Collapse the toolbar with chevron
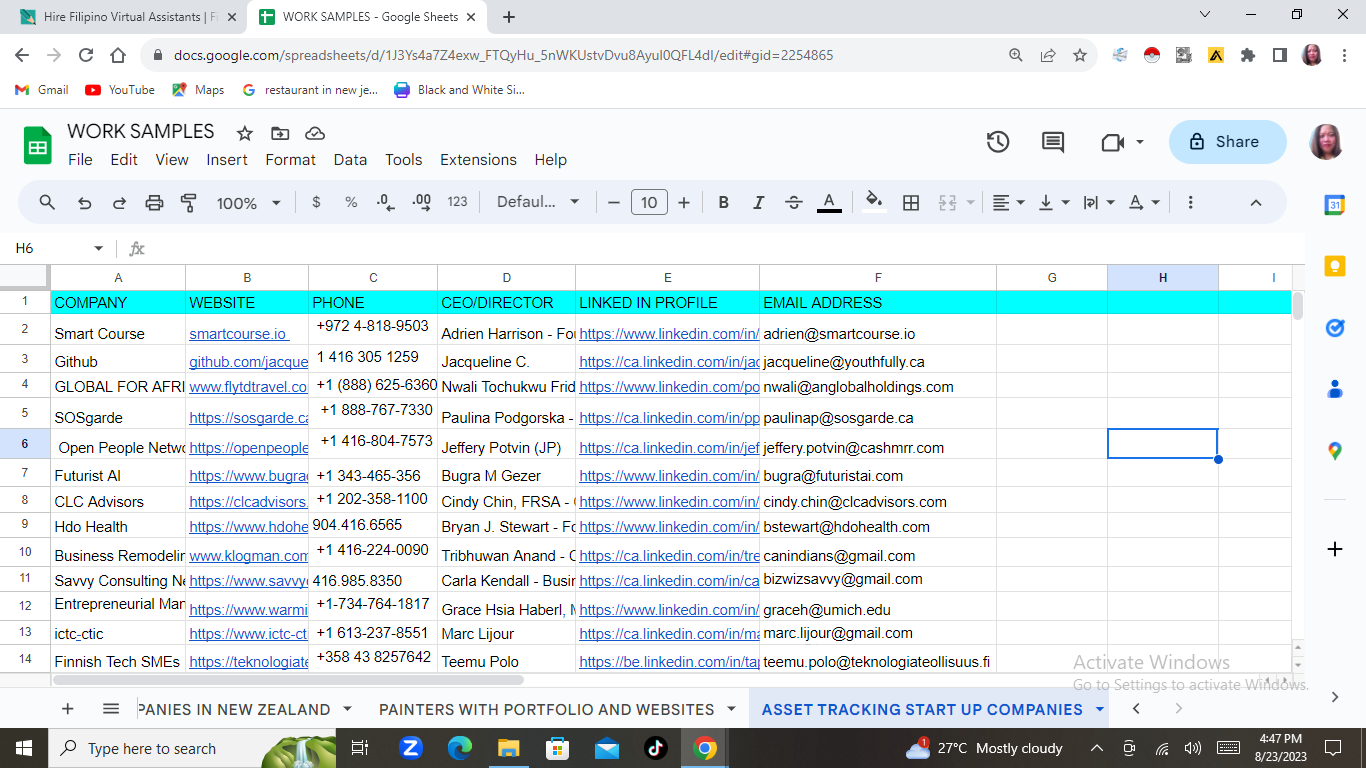Viewport: 1366px width, 768px height. 1256,202
